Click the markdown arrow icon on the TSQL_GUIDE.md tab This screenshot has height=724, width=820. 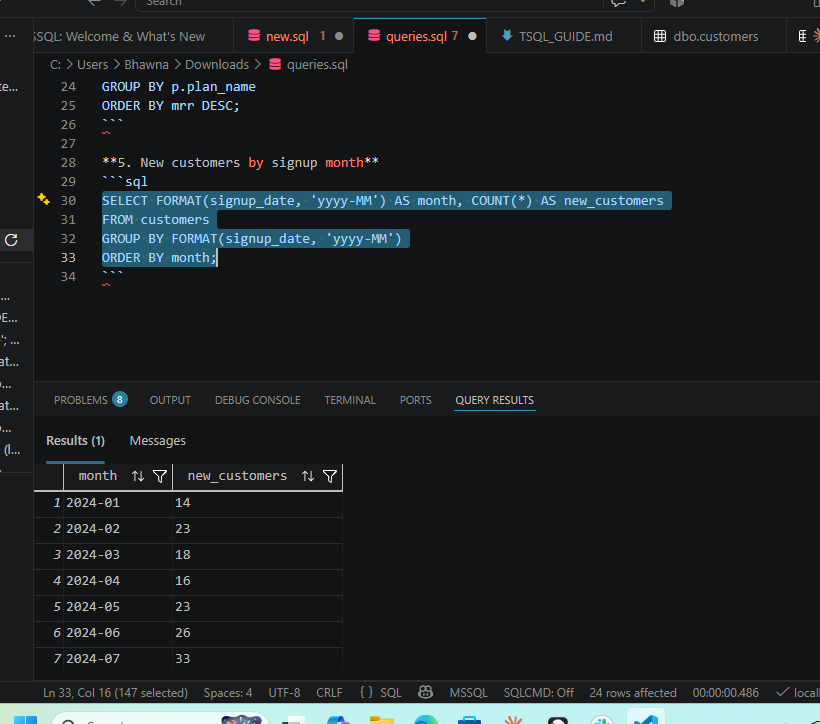507,36
